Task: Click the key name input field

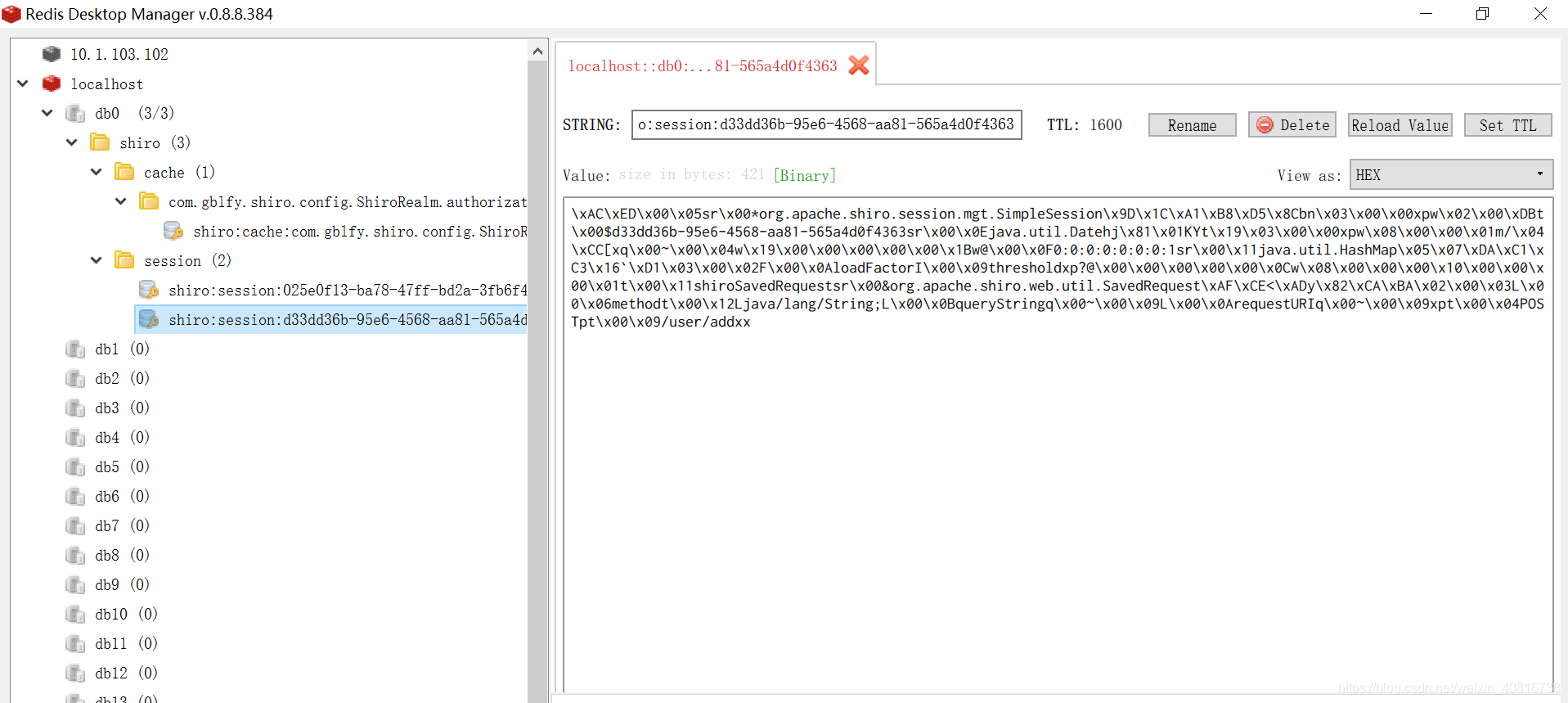Action: (826, 124)
